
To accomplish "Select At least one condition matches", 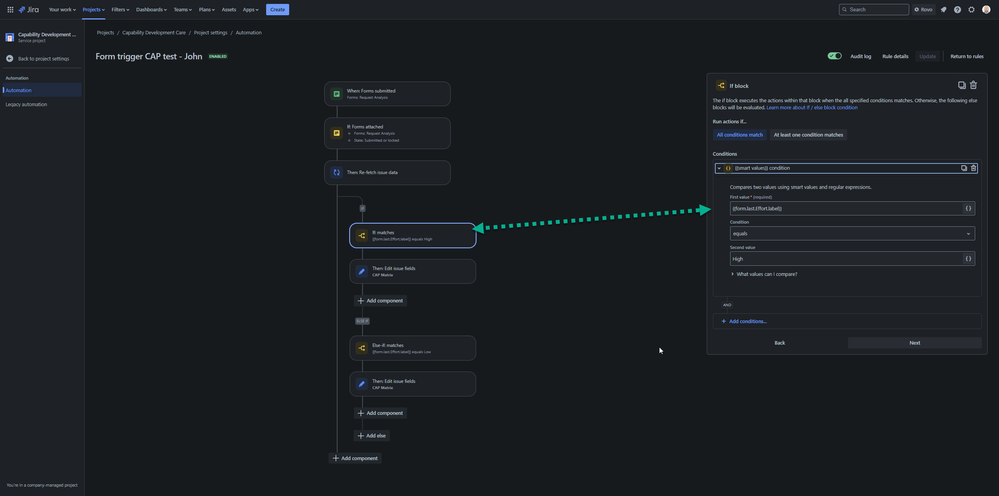I will click(x=809, y=135).
